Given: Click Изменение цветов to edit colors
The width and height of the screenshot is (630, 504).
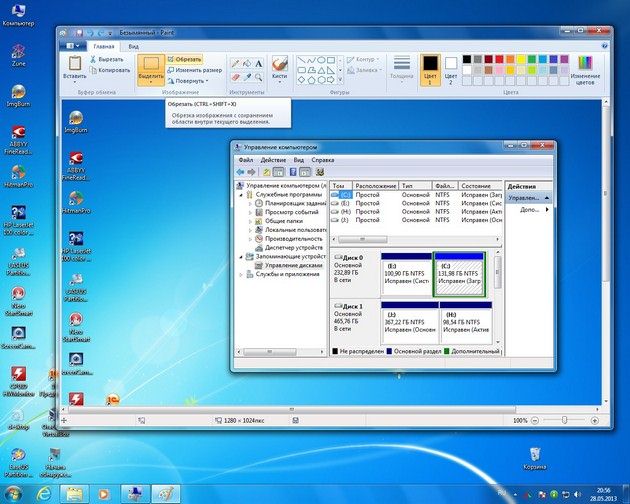Looking at the screenshot, I should (x=585, y=70).
